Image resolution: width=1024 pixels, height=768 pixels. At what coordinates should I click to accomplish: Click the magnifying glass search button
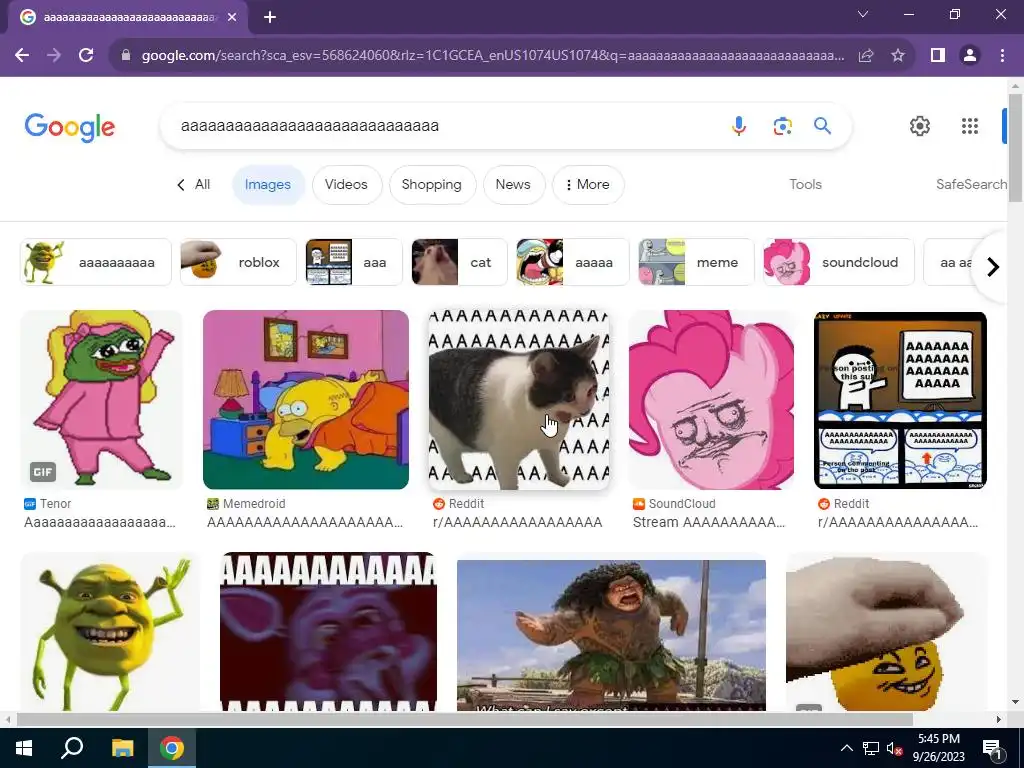[x=822, y=125]
